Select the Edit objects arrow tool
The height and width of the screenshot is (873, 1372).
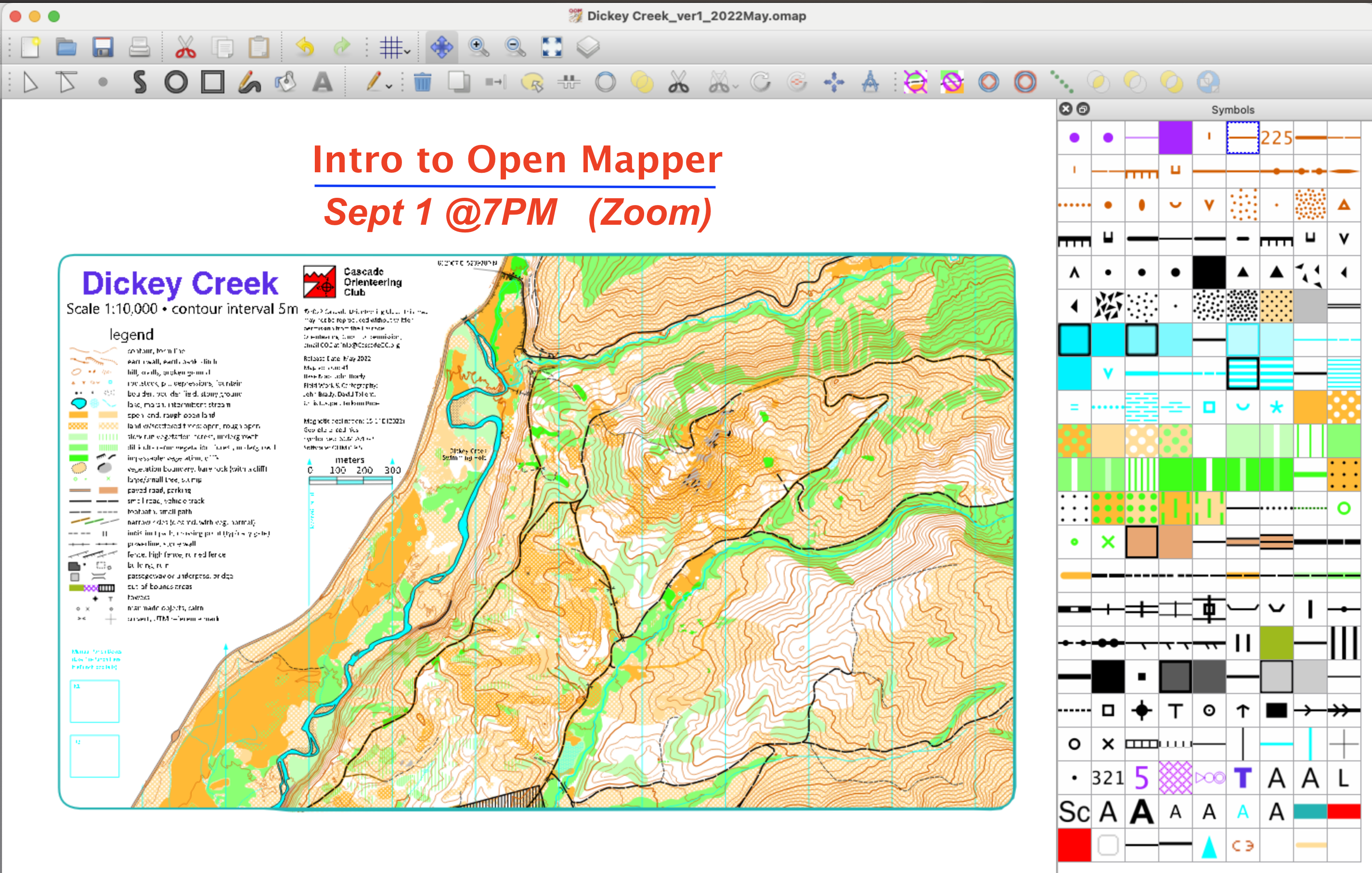coord(30,83)
